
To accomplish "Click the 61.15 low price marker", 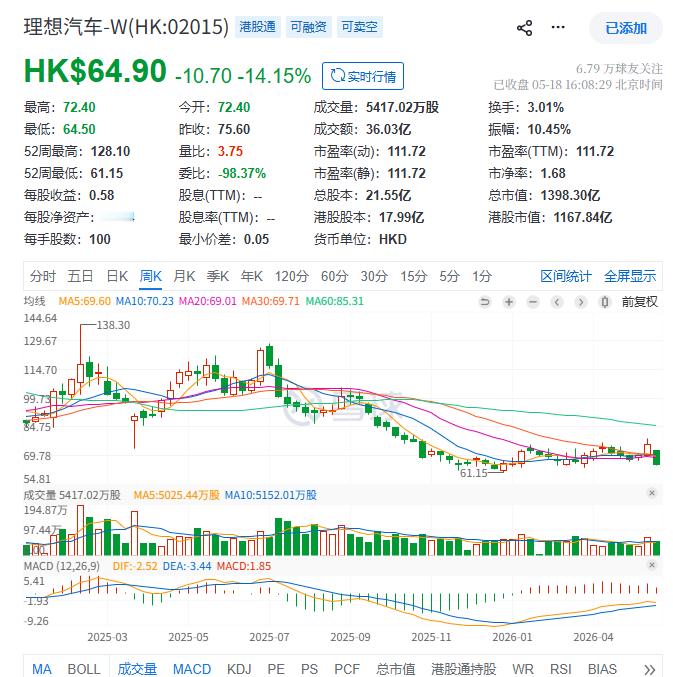I will click(x=474, y=473).
